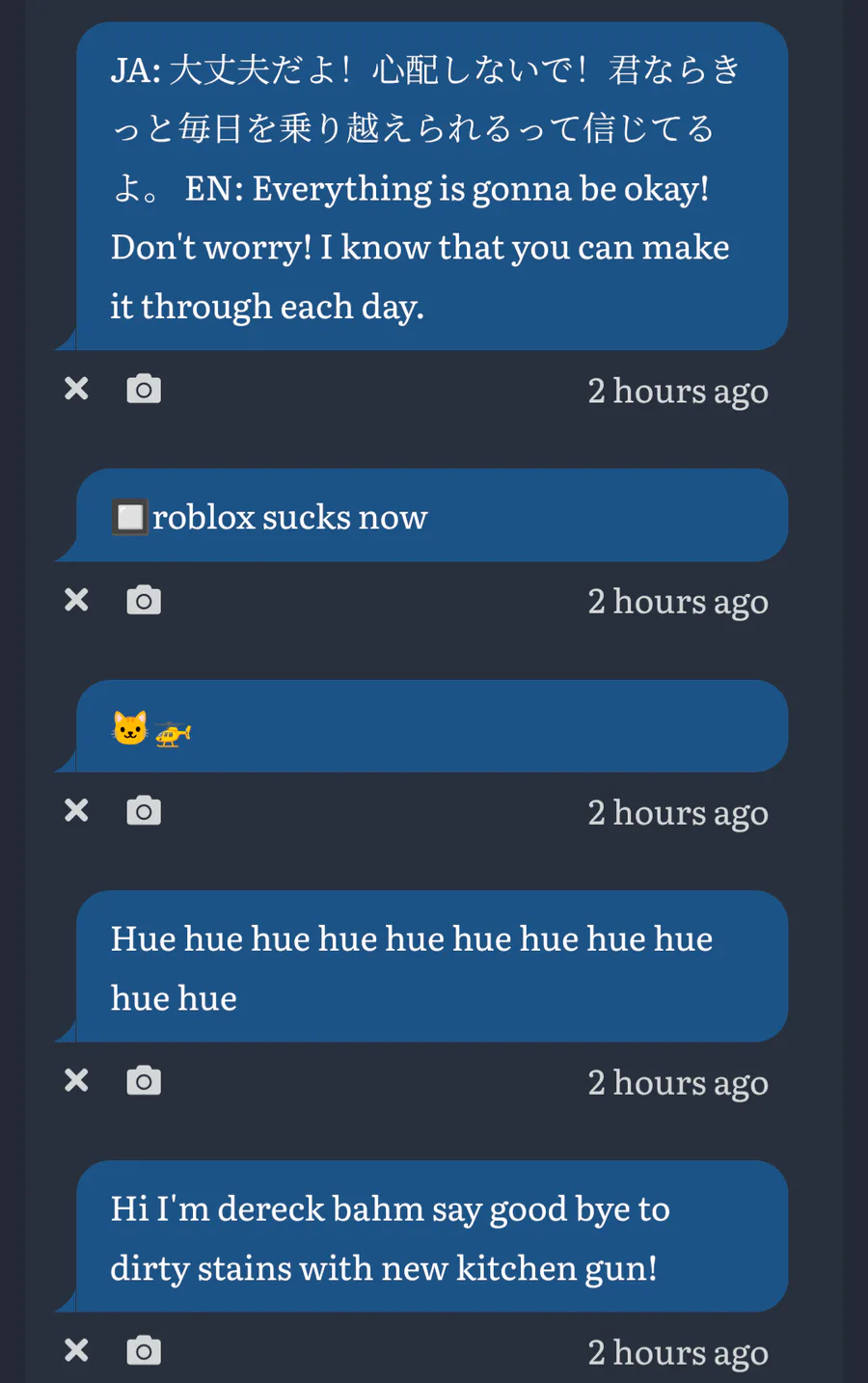Remove the cat and helicopter emoji message
Screen dimensions: 868x1383
76,810
